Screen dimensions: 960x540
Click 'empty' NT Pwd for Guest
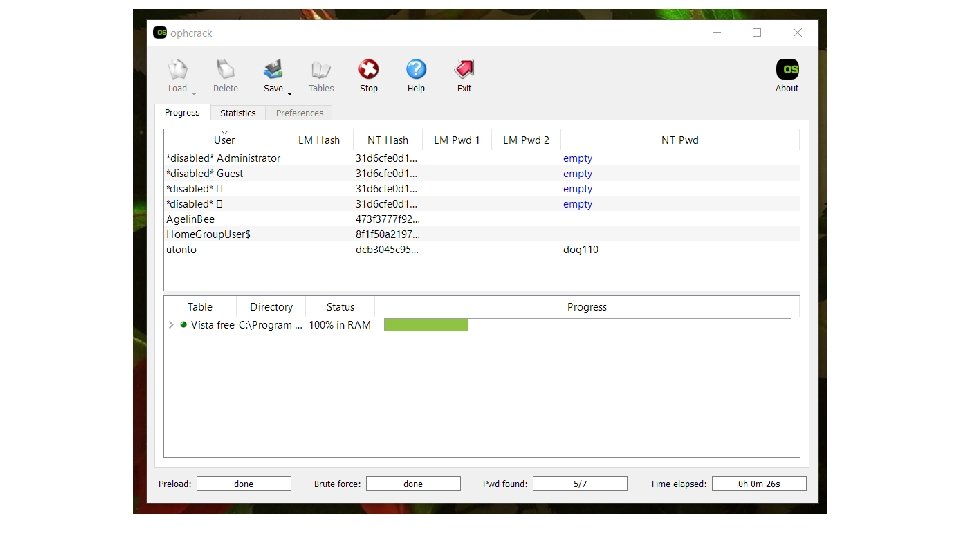(x=577, y=173)
